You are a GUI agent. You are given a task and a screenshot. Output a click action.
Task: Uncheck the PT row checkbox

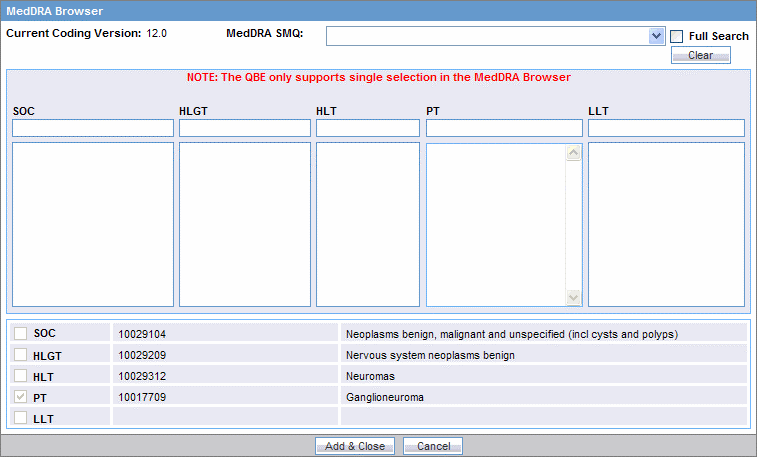[x=20, y=397]
